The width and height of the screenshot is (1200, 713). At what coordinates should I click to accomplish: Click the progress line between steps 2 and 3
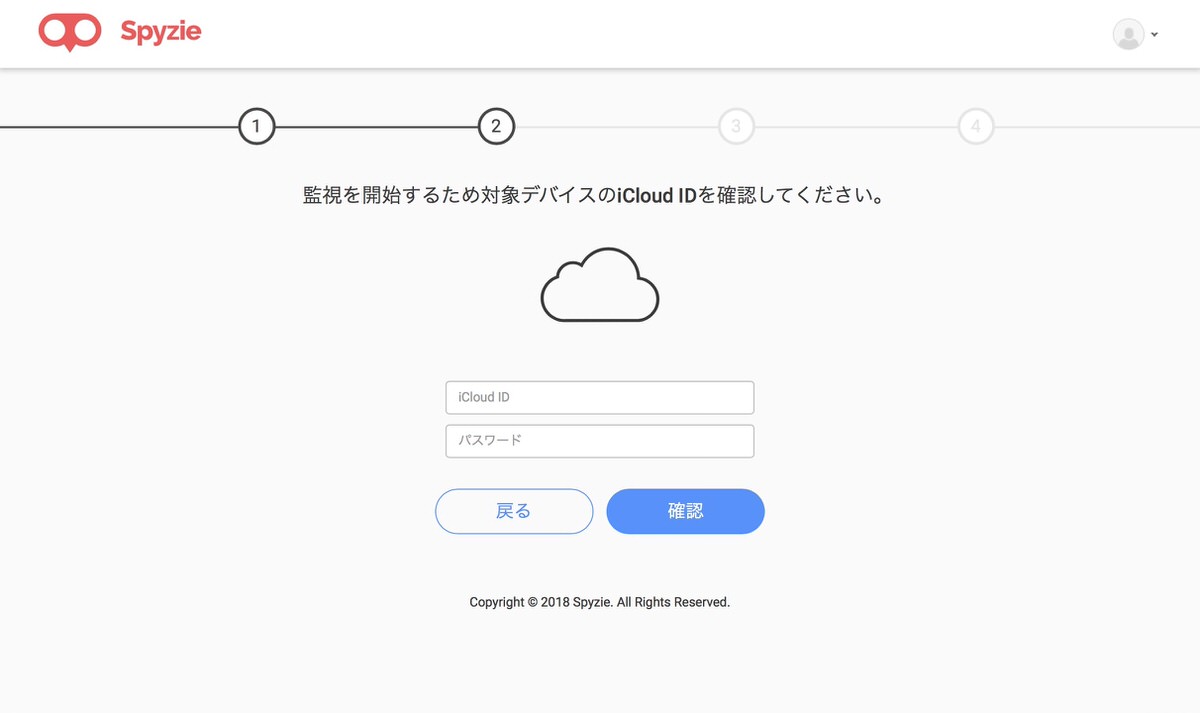[x=617, y=126]
